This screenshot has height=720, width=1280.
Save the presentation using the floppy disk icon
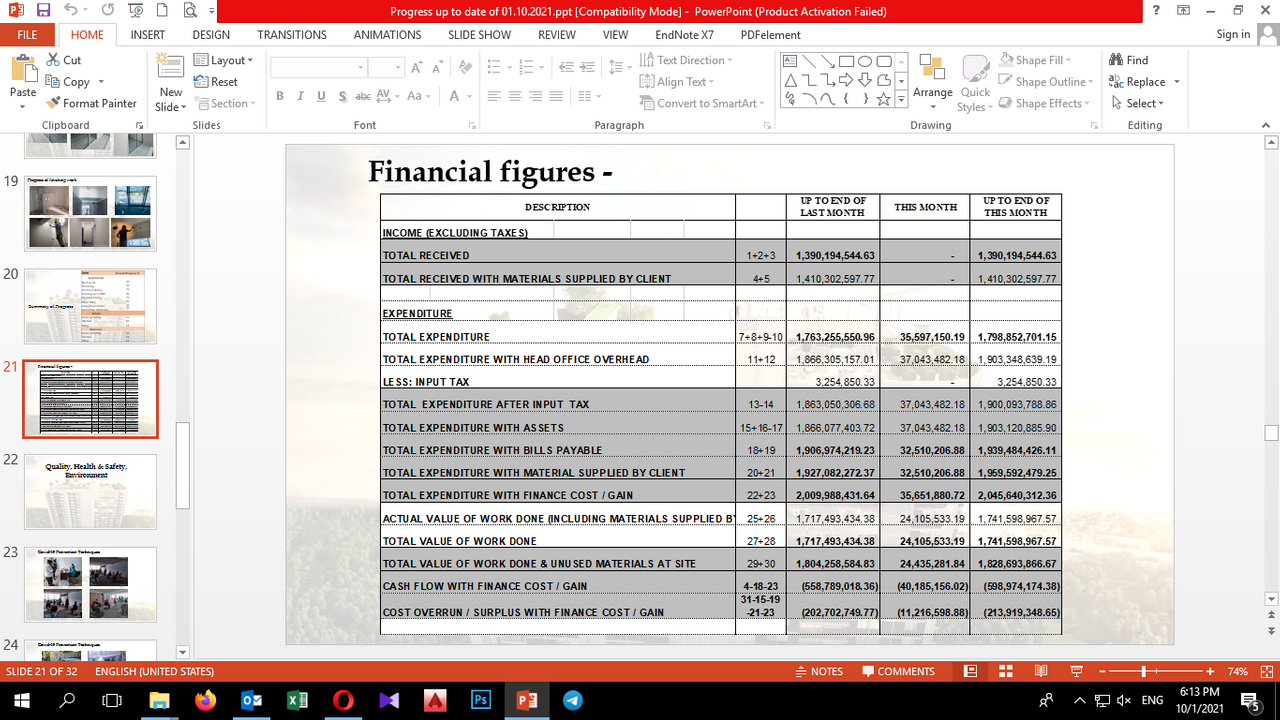43,11
